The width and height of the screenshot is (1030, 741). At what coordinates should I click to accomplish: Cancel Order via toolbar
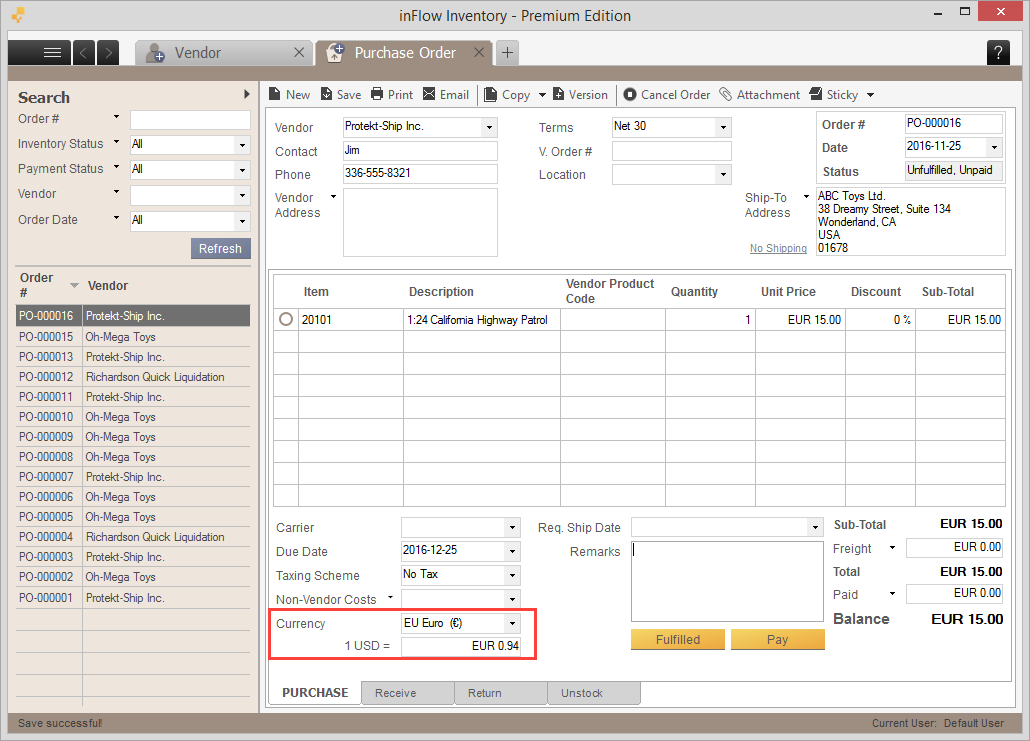pos(666,95)
